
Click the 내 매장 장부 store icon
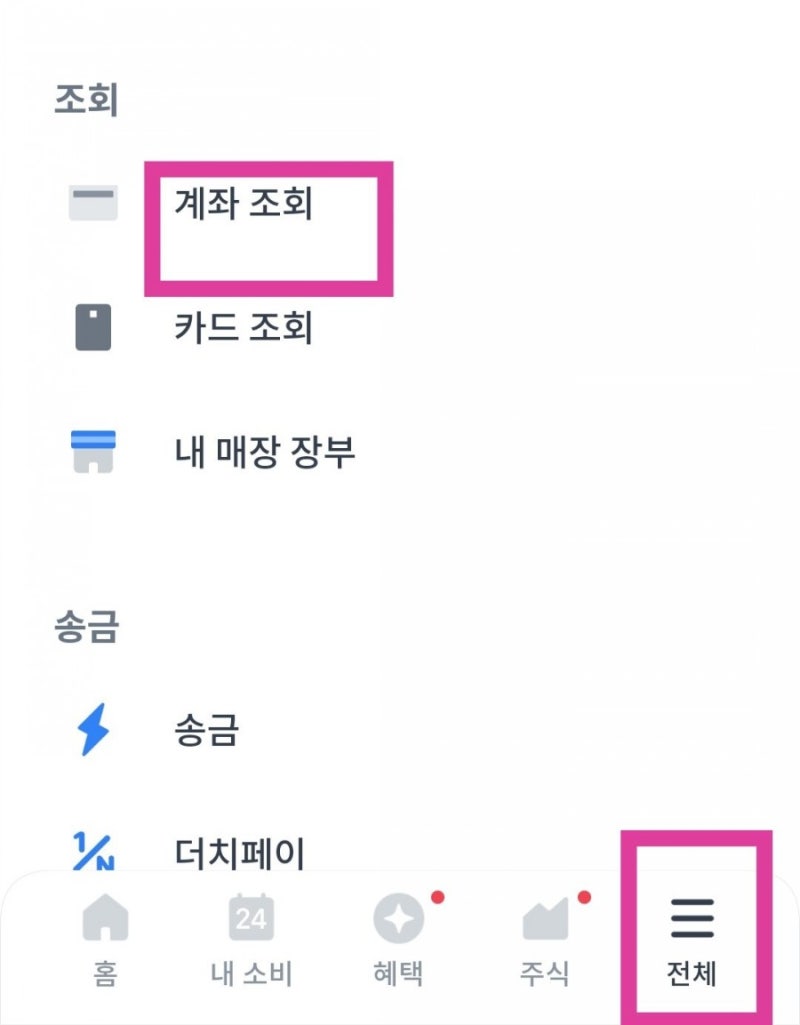click(x=93, y=450)
